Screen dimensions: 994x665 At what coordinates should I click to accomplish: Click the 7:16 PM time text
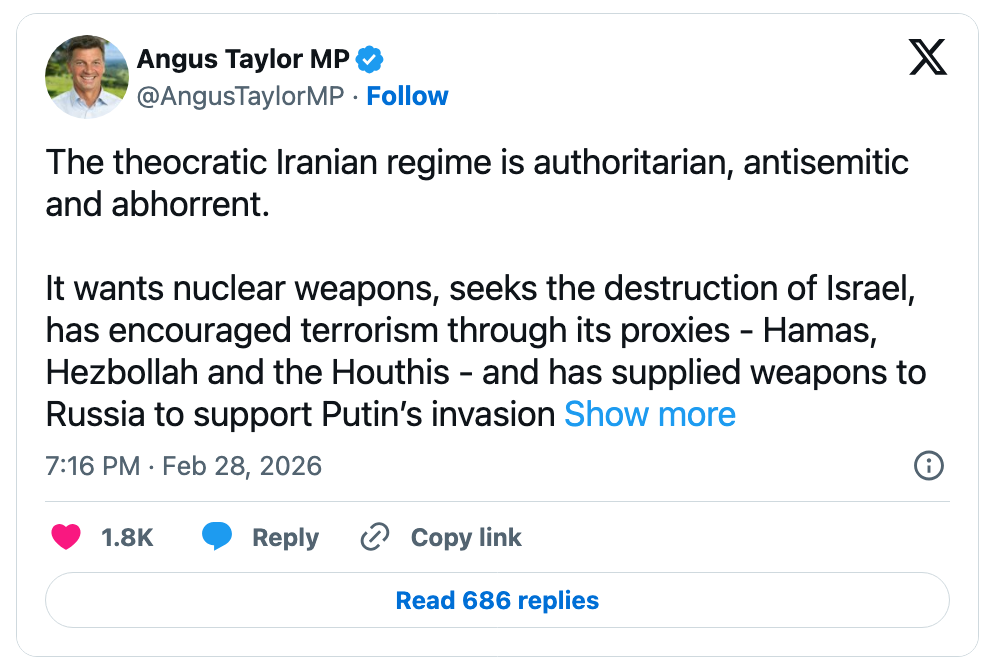coord(94,466)
